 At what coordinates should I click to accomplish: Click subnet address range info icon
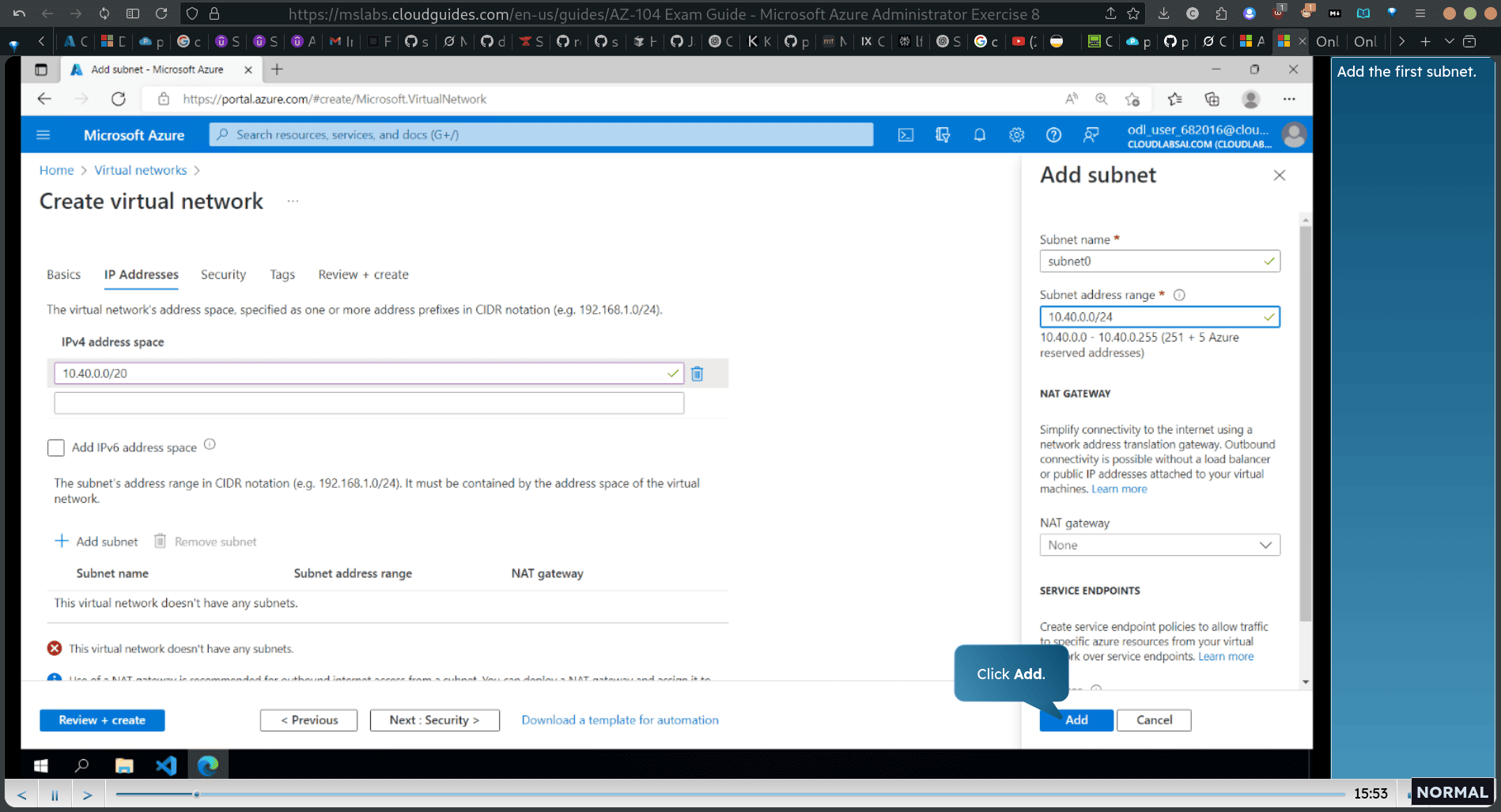coord(1179,295)
